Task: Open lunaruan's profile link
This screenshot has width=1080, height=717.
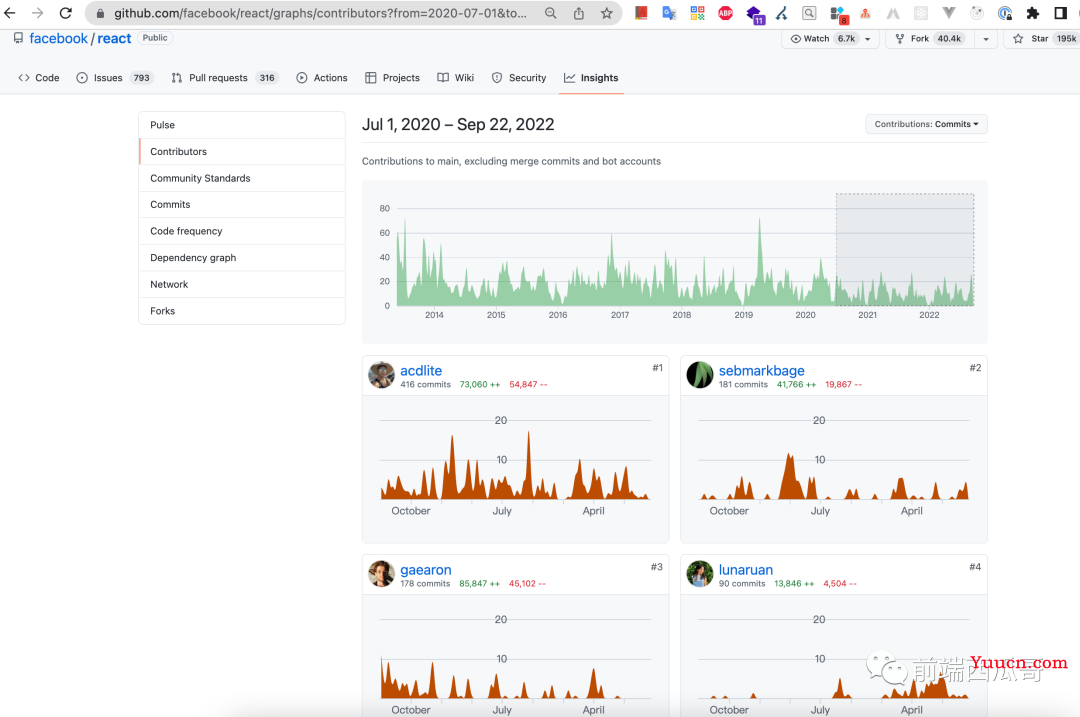Action: pos(745,570)
